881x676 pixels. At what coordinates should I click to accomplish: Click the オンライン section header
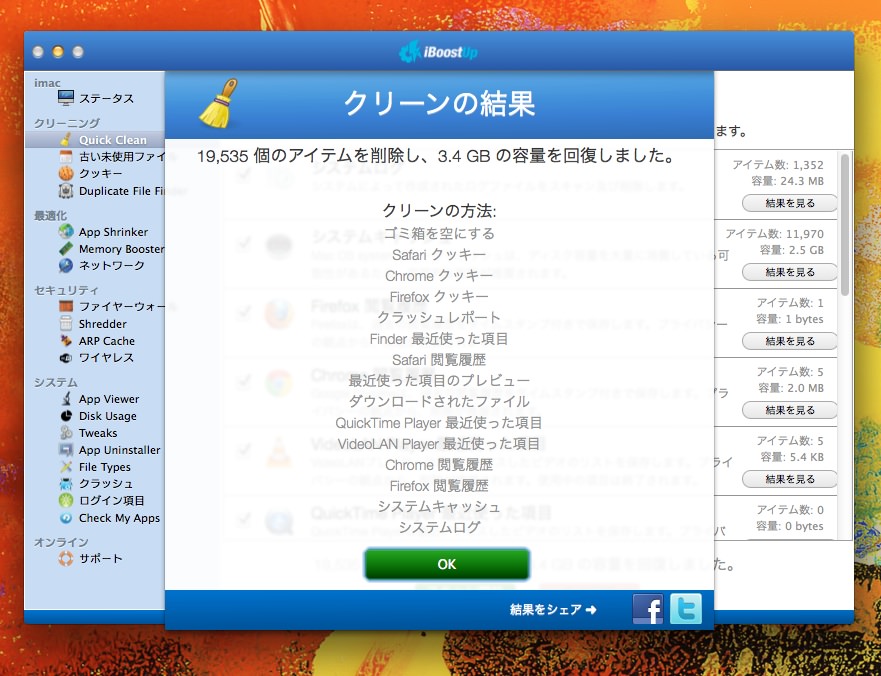[61, 542]
